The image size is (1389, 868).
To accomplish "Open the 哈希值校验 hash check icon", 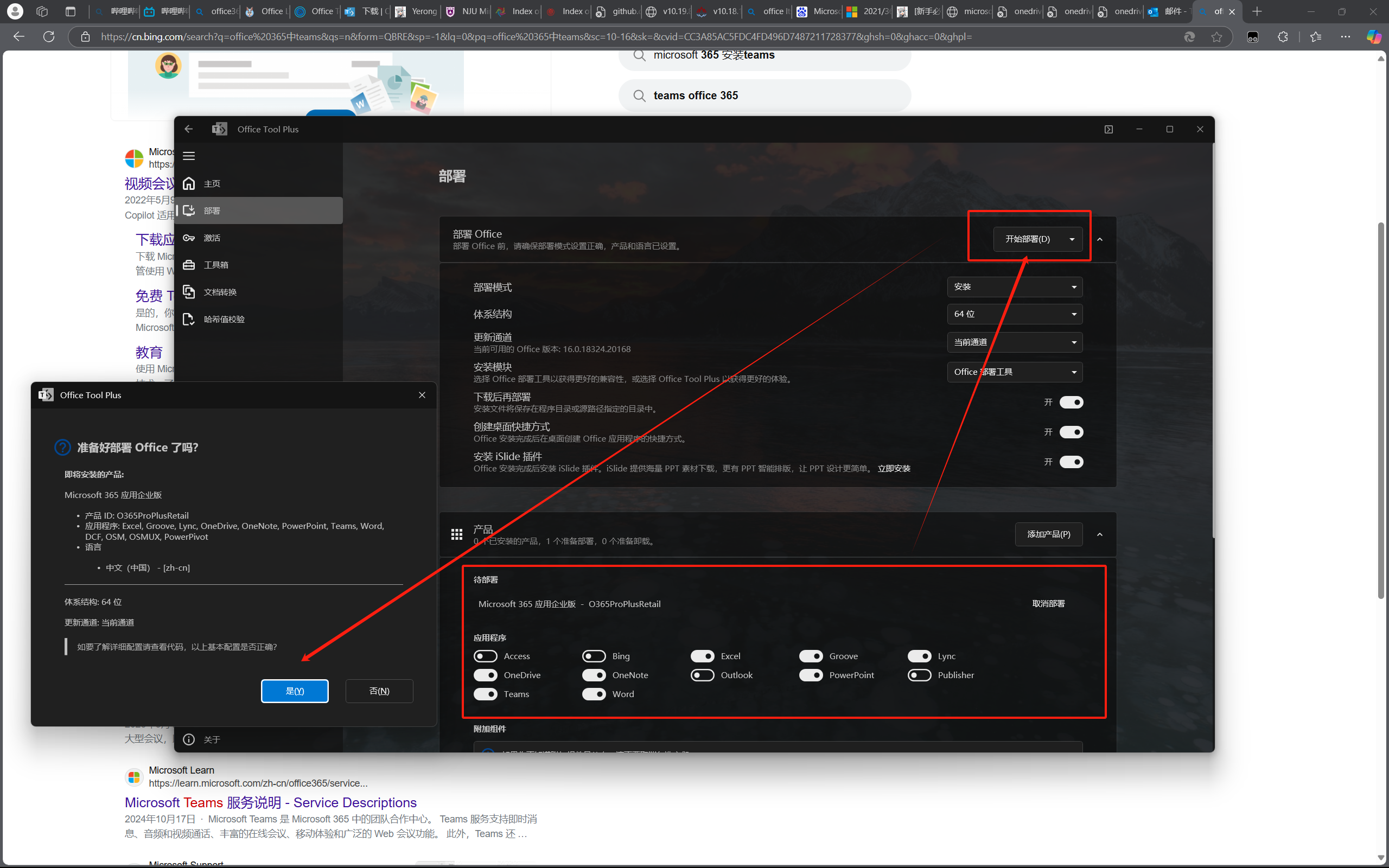I will 189,319.
